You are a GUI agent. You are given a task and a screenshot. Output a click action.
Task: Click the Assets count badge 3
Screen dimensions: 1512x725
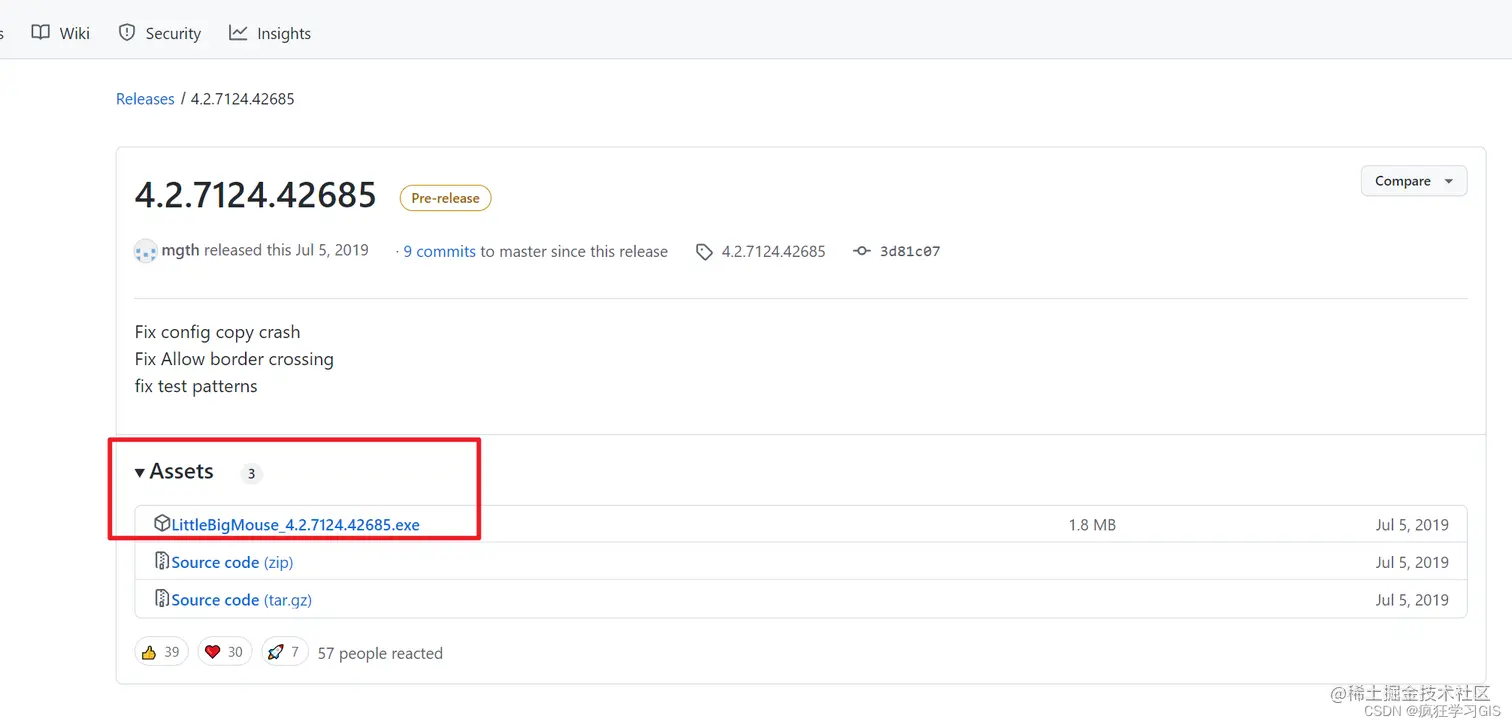[252, 474]
